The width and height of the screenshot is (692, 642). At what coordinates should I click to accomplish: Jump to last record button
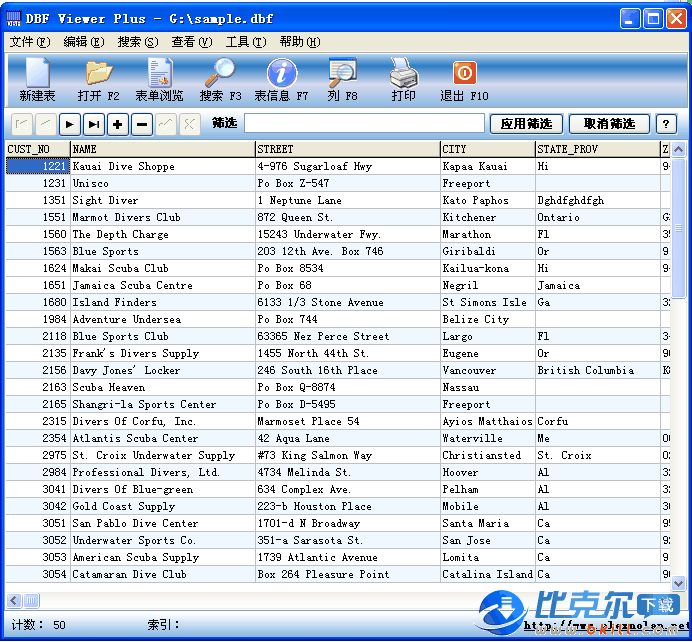[94, 124]
